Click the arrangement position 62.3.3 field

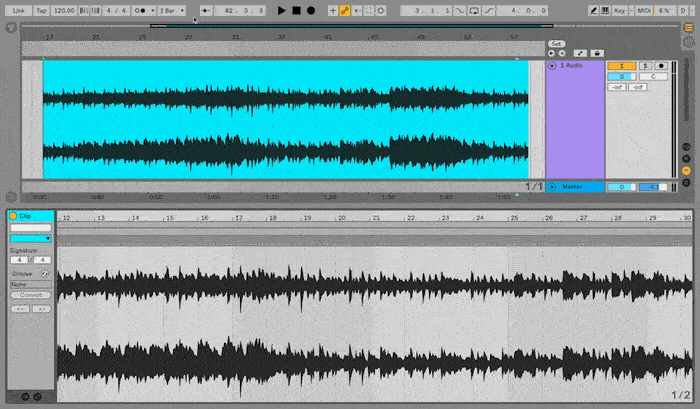[x=239, y=10]
